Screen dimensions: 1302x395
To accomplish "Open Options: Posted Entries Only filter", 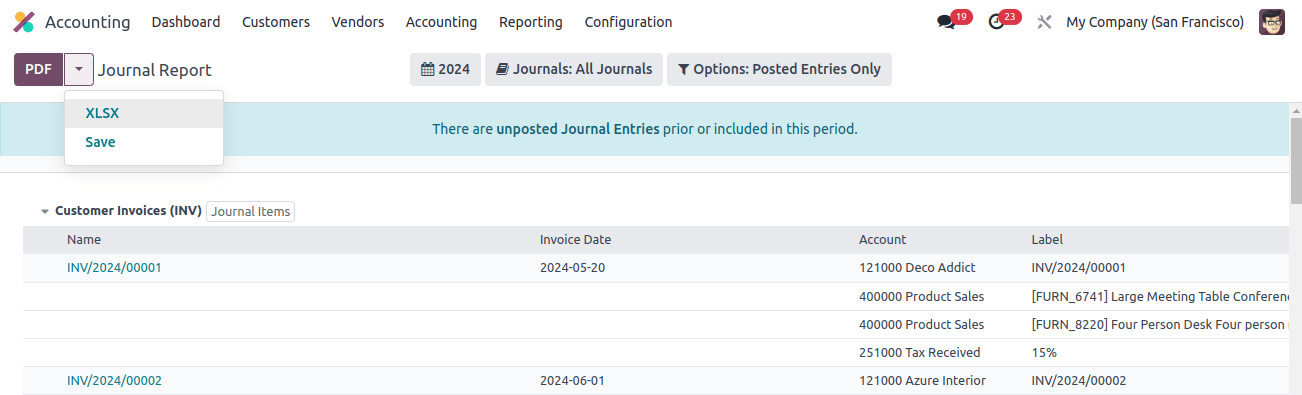I will click(779, 69).
